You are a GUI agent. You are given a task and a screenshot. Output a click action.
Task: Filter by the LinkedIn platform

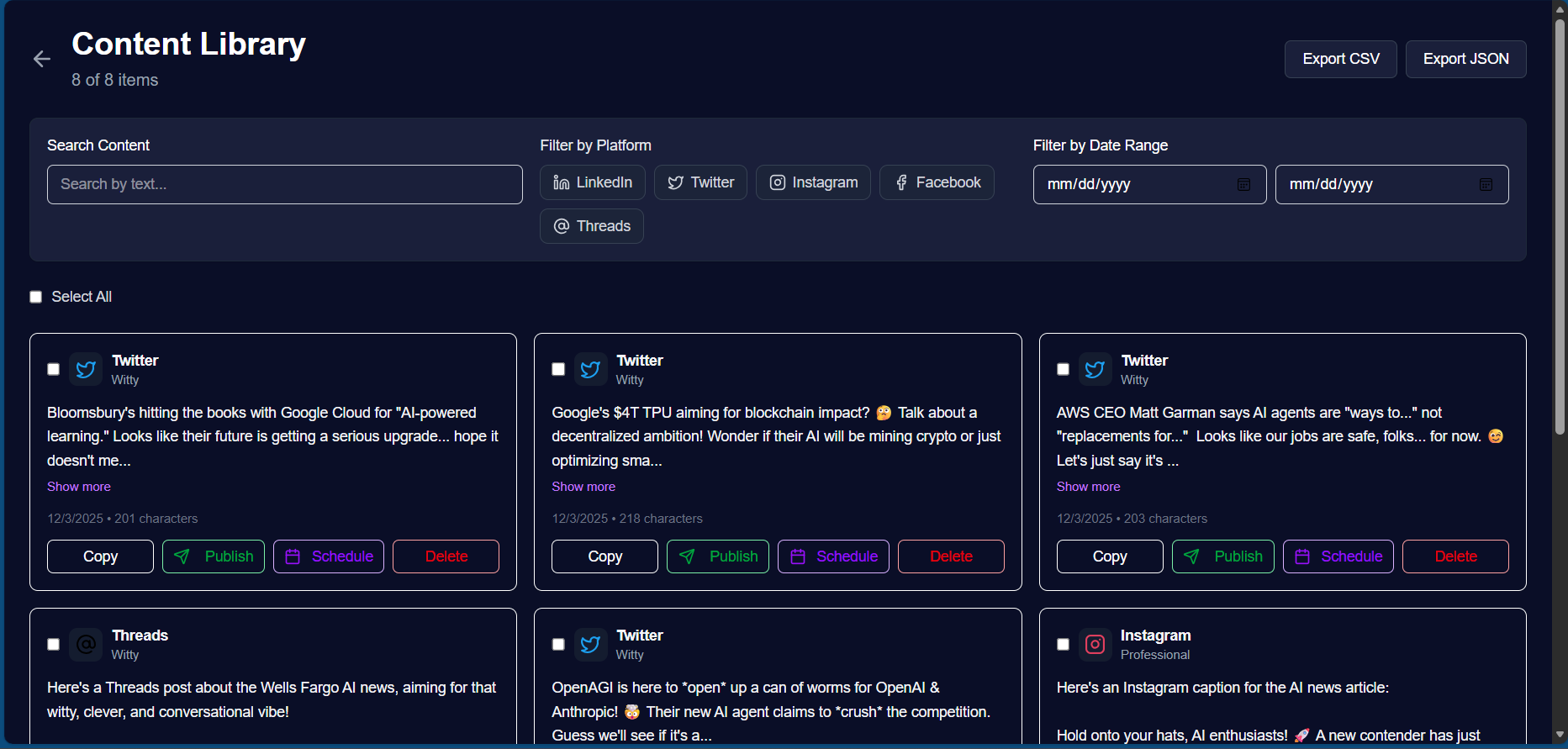(593, 182)
